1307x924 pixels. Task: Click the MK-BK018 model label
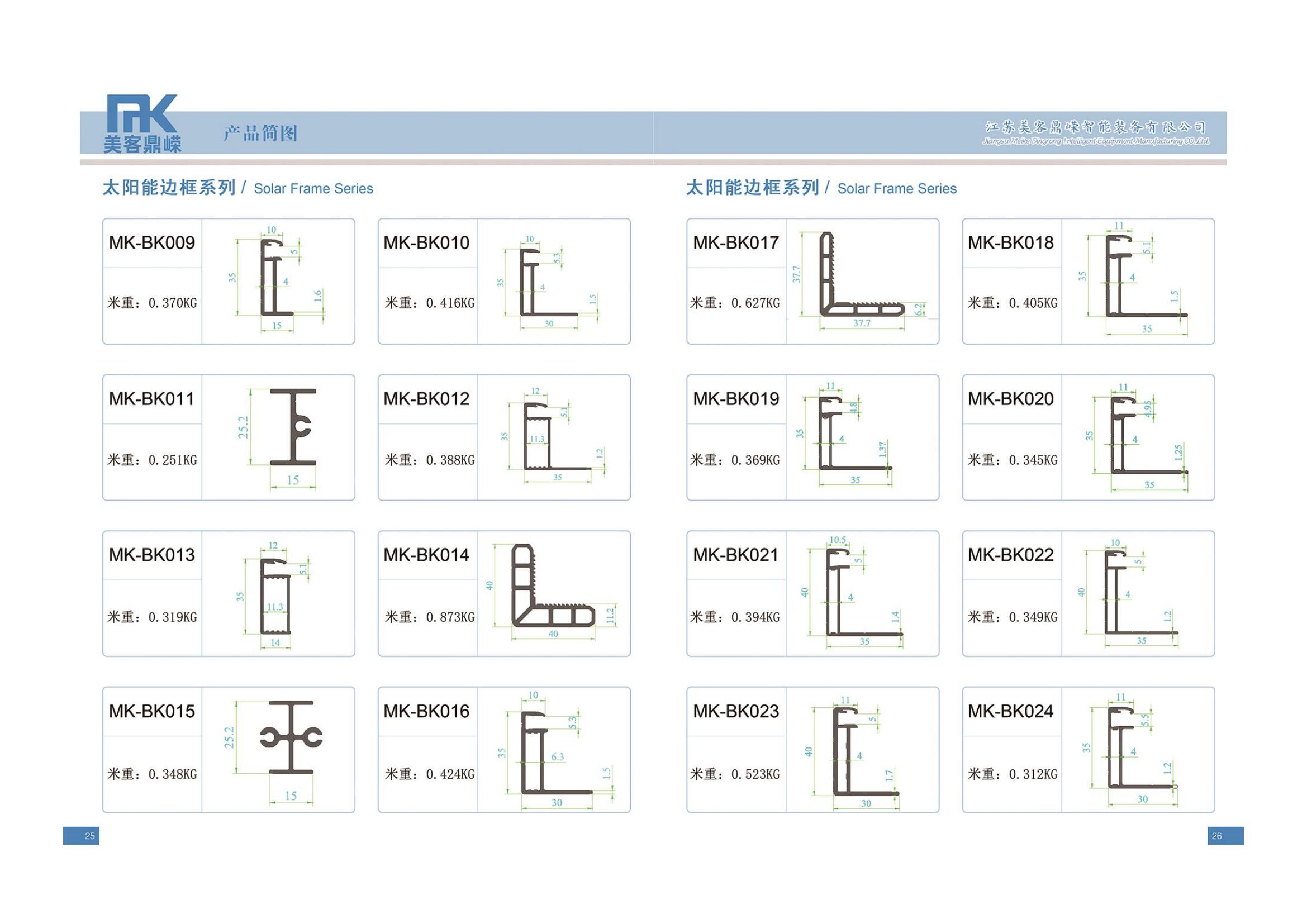coord(1011,243)
